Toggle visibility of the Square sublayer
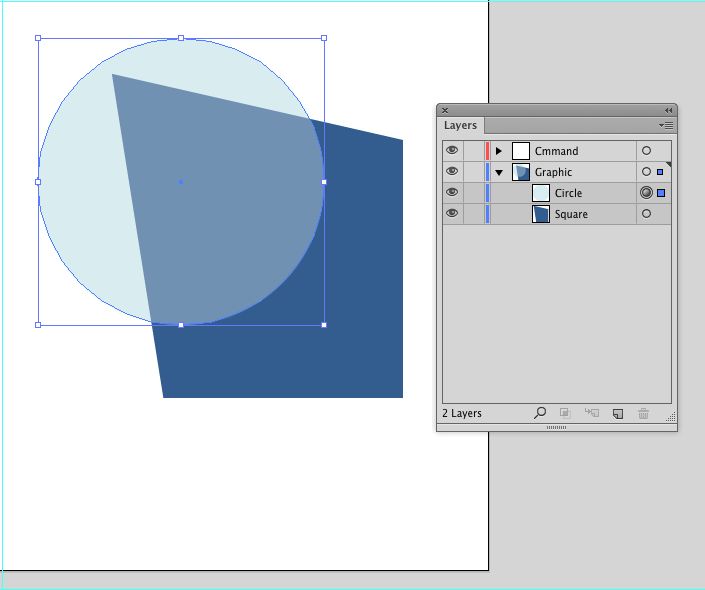 point(452,213)
